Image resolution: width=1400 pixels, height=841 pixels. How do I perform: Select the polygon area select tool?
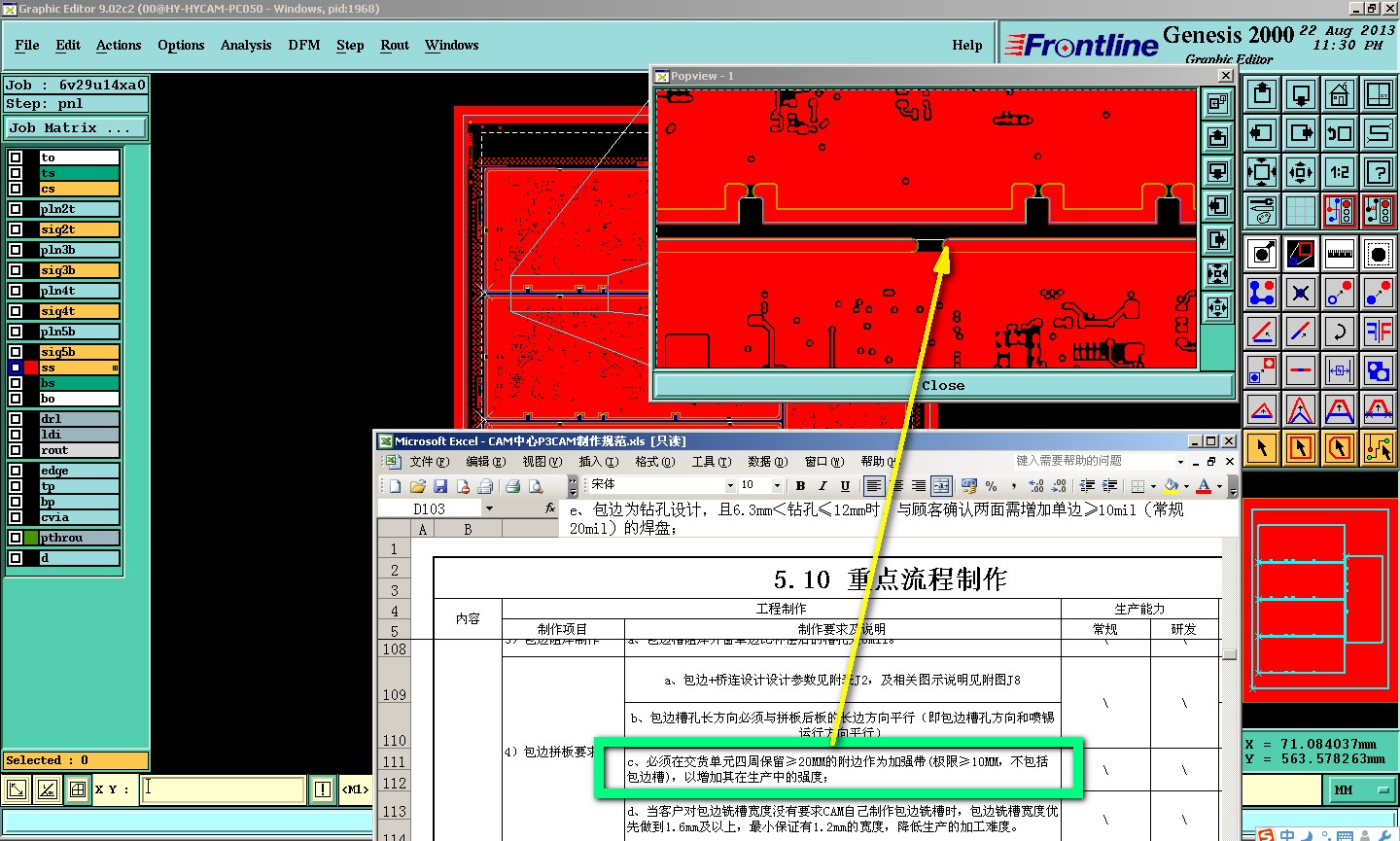coord(1340,448)
